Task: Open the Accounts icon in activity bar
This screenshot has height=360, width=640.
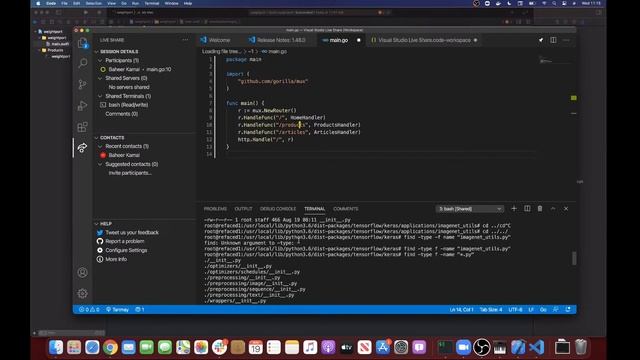Action: [82, 272]
